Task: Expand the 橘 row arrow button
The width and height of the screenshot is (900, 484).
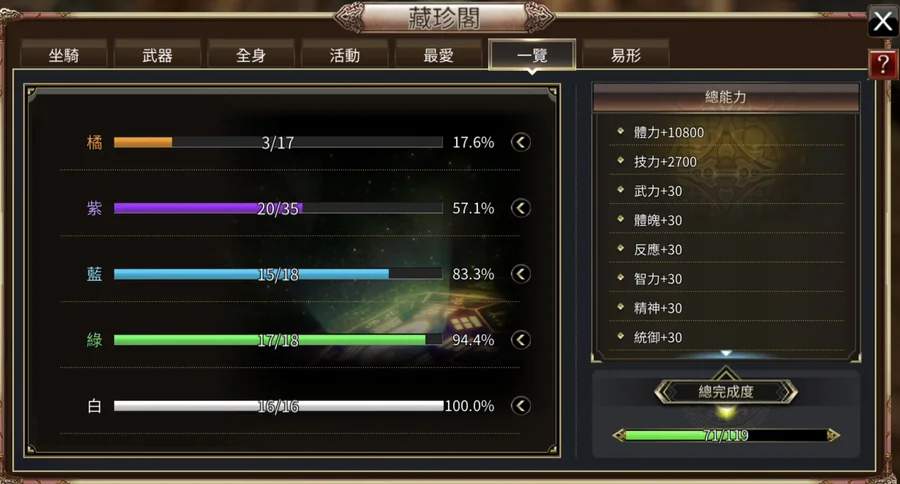Action: 521,142
